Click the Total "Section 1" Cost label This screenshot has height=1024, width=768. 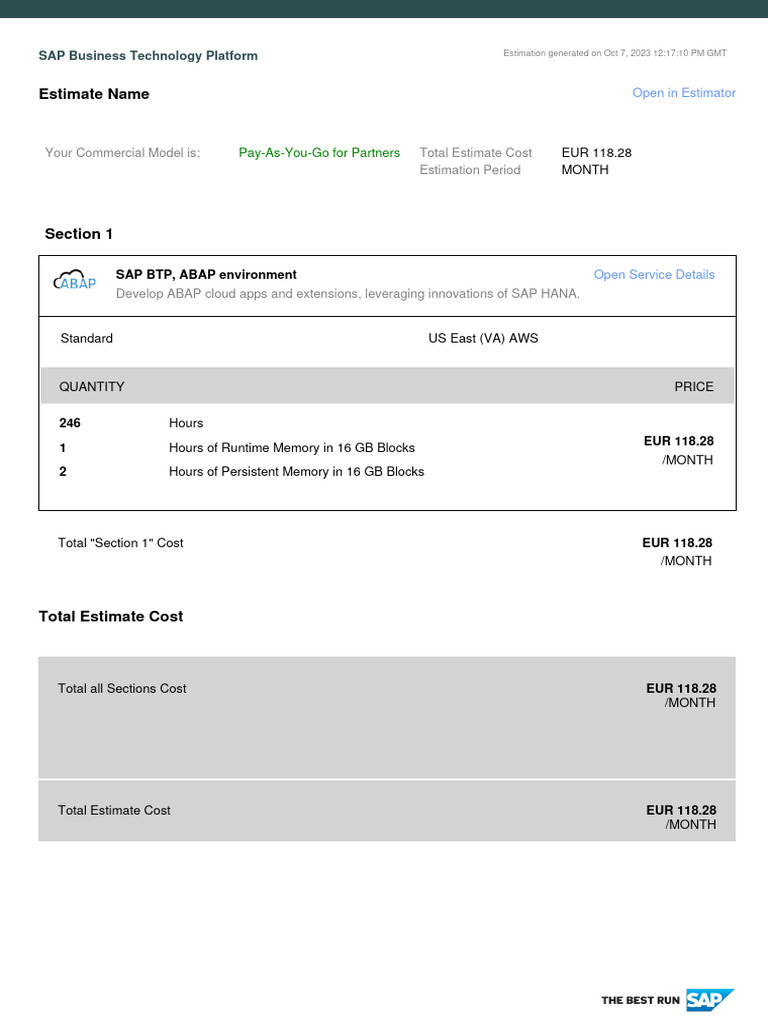click(121, 543)
